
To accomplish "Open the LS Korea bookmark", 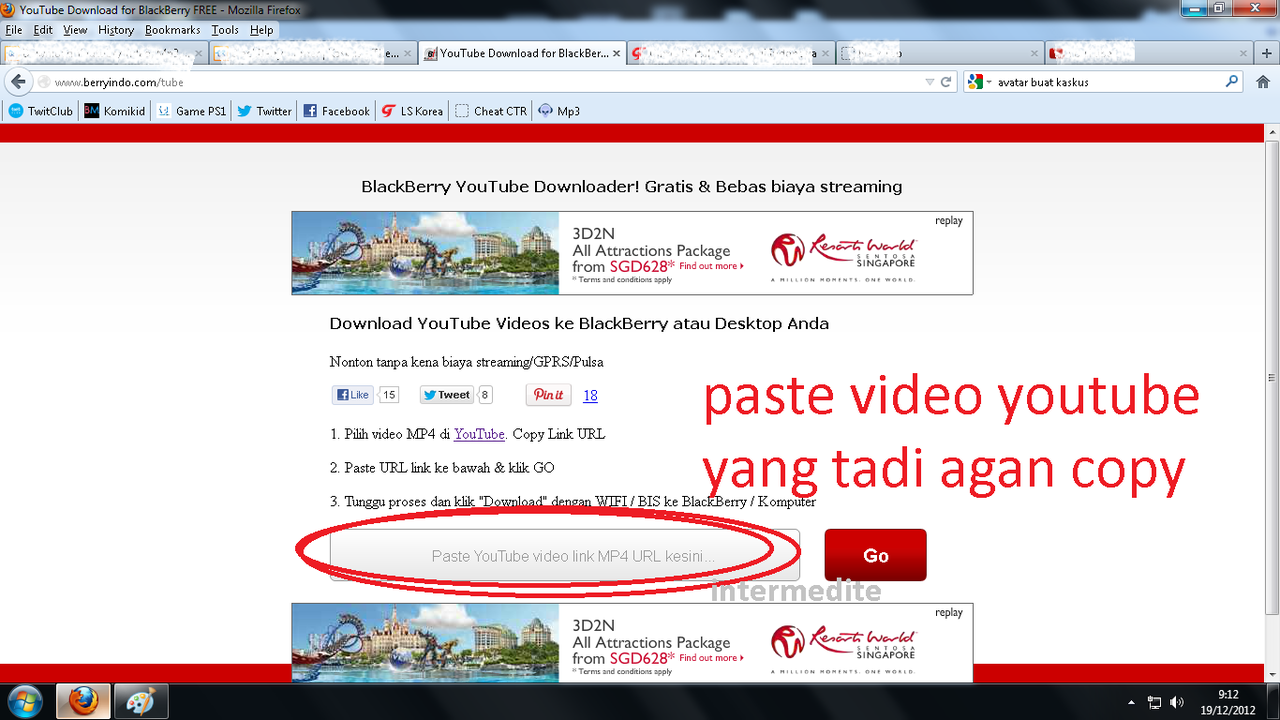I will click(412, 111).
